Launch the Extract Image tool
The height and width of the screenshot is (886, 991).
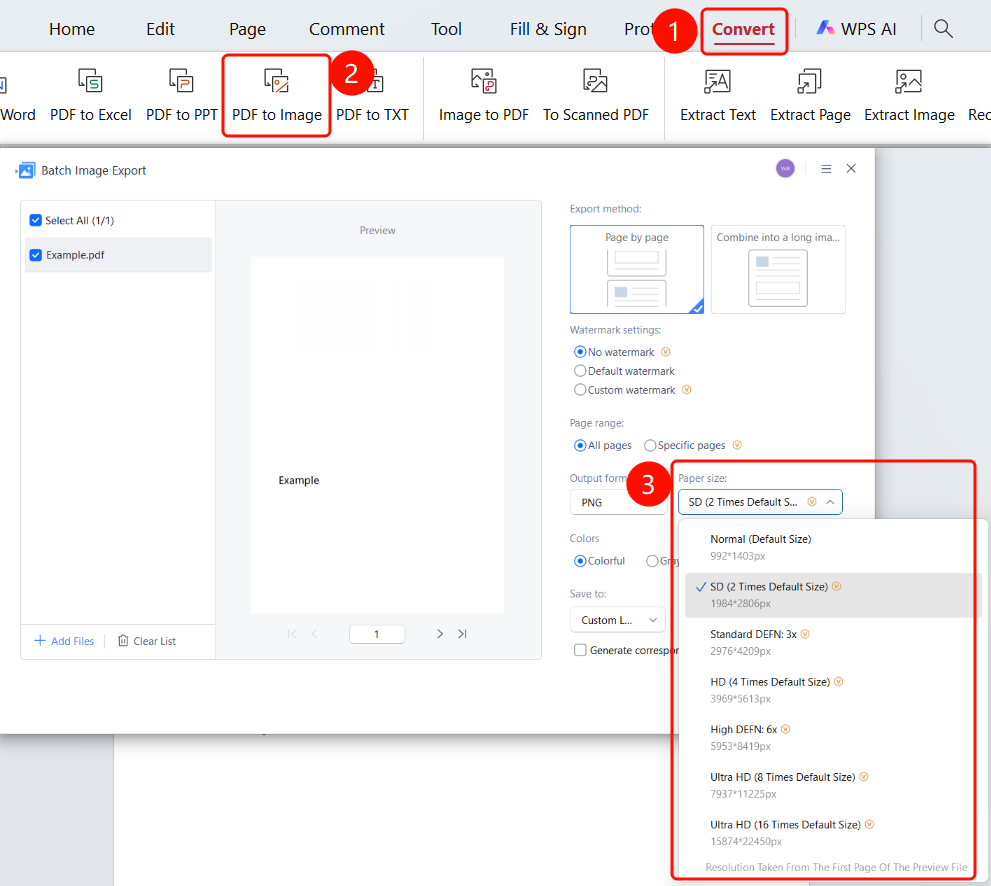coord(909,95)
